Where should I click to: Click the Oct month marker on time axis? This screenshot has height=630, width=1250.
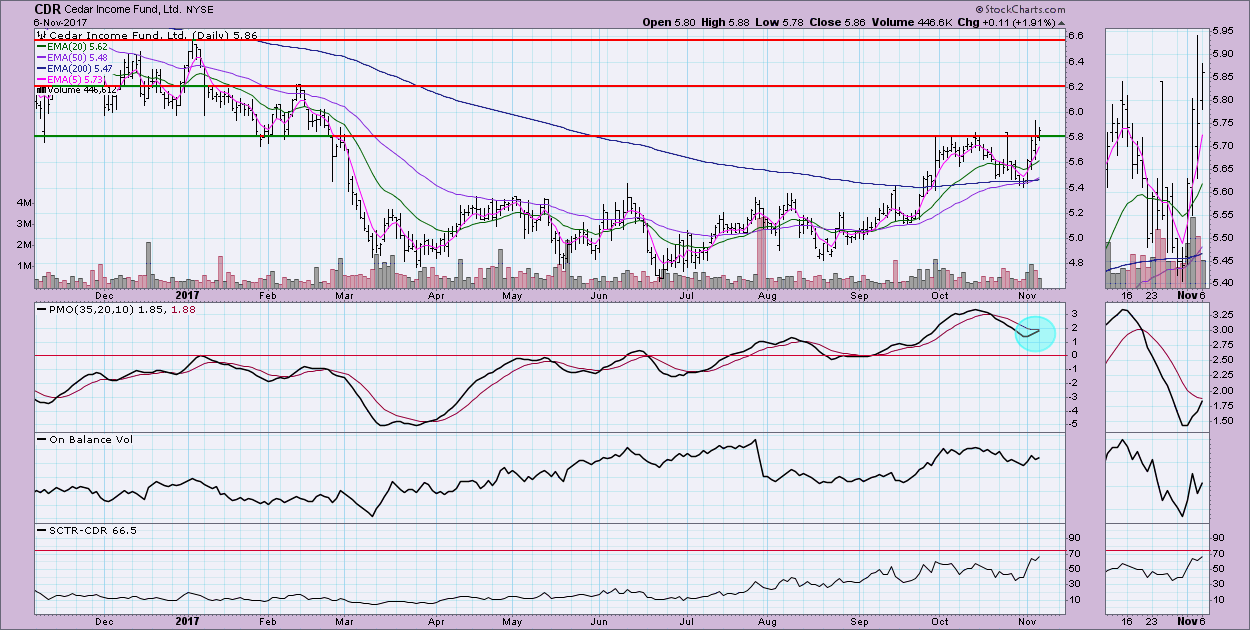[x=939, y=296]
